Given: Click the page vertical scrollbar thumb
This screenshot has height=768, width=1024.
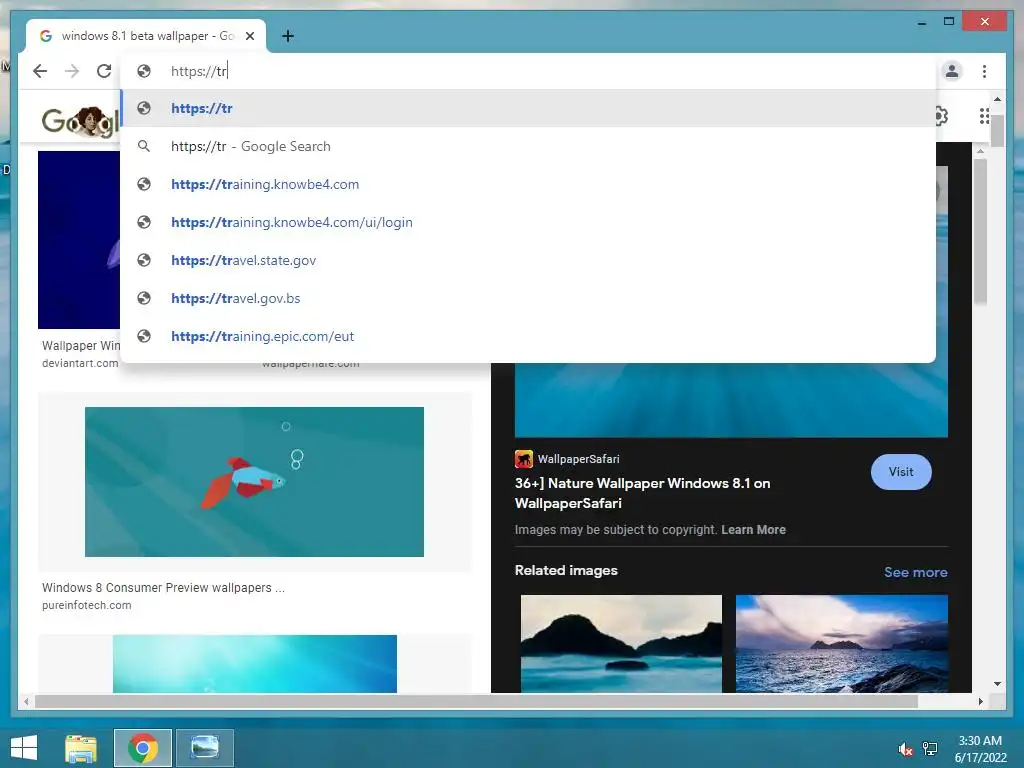Looking at the screenshot, I should click(x=997, y=129).
